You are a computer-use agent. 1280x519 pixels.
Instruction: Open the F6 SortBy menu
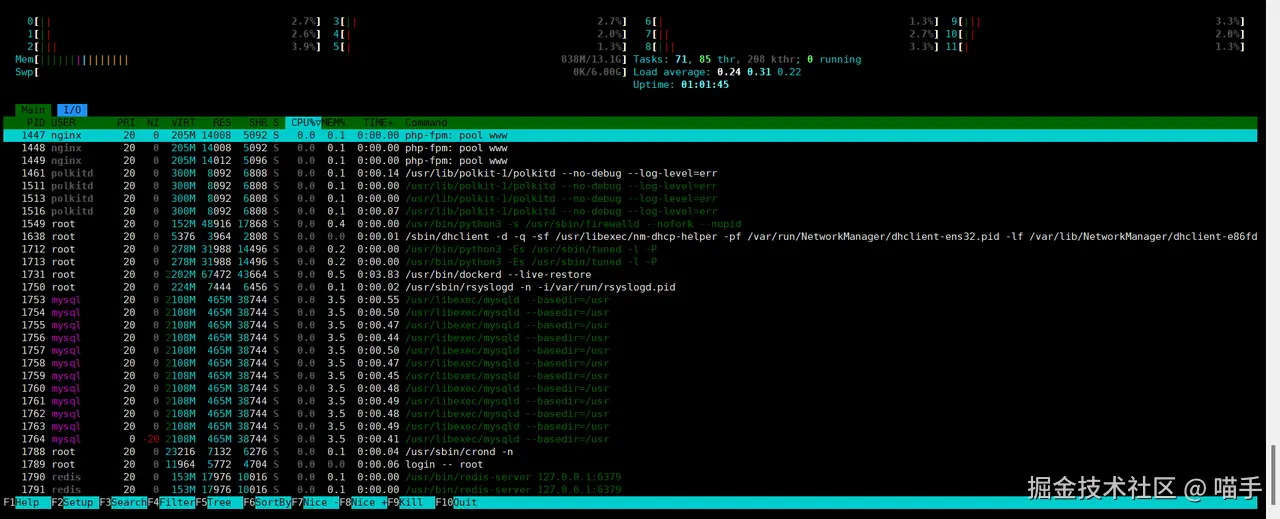(x=266, y=502)
